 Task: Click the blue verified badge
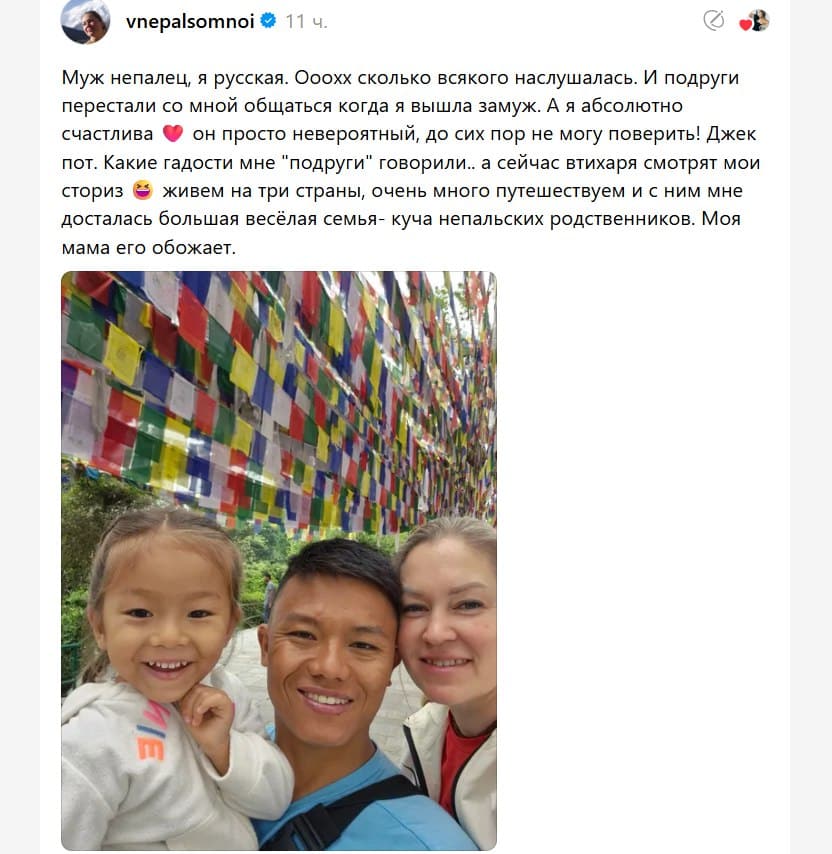pyautogui.click(x=268, y=21)
